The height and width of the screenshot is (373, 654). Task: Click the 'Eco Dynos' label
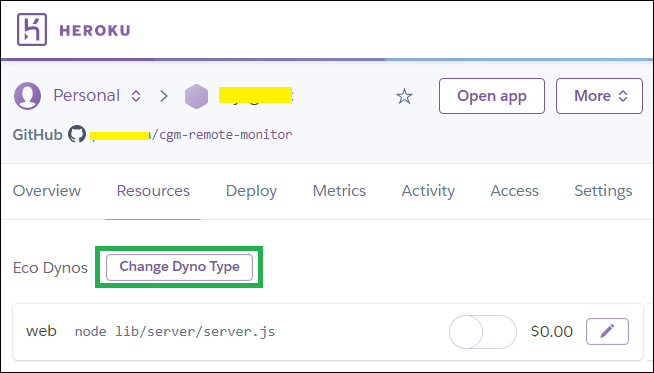coord(50,268)
